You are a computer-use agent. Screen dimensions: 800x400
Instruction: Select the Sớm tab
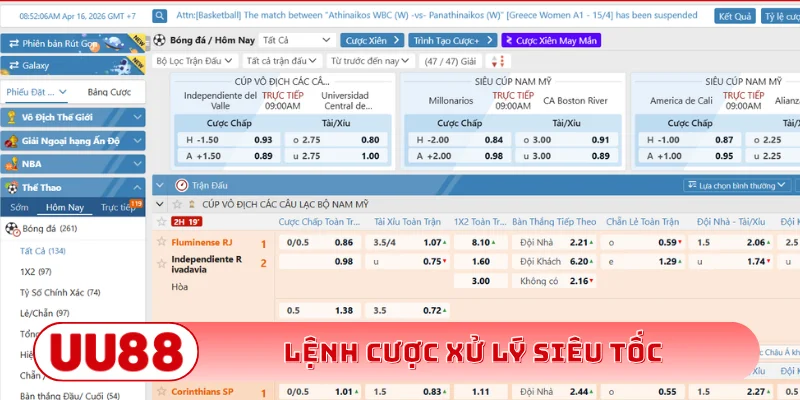(19, 208)
